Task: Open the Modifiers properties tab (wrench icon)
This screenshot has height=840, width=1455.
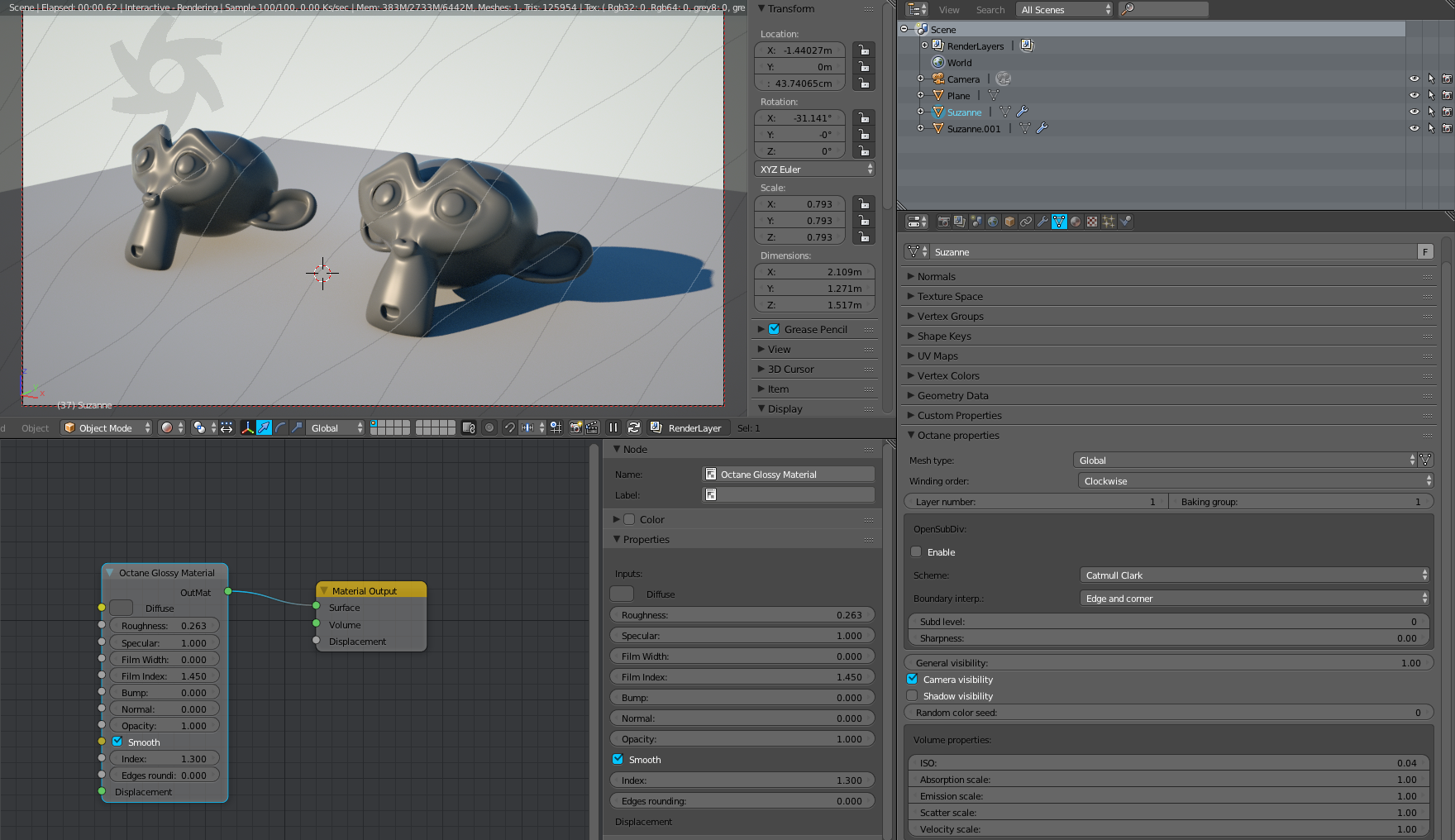Action: pyautogui.click(x=1042, y=222)
